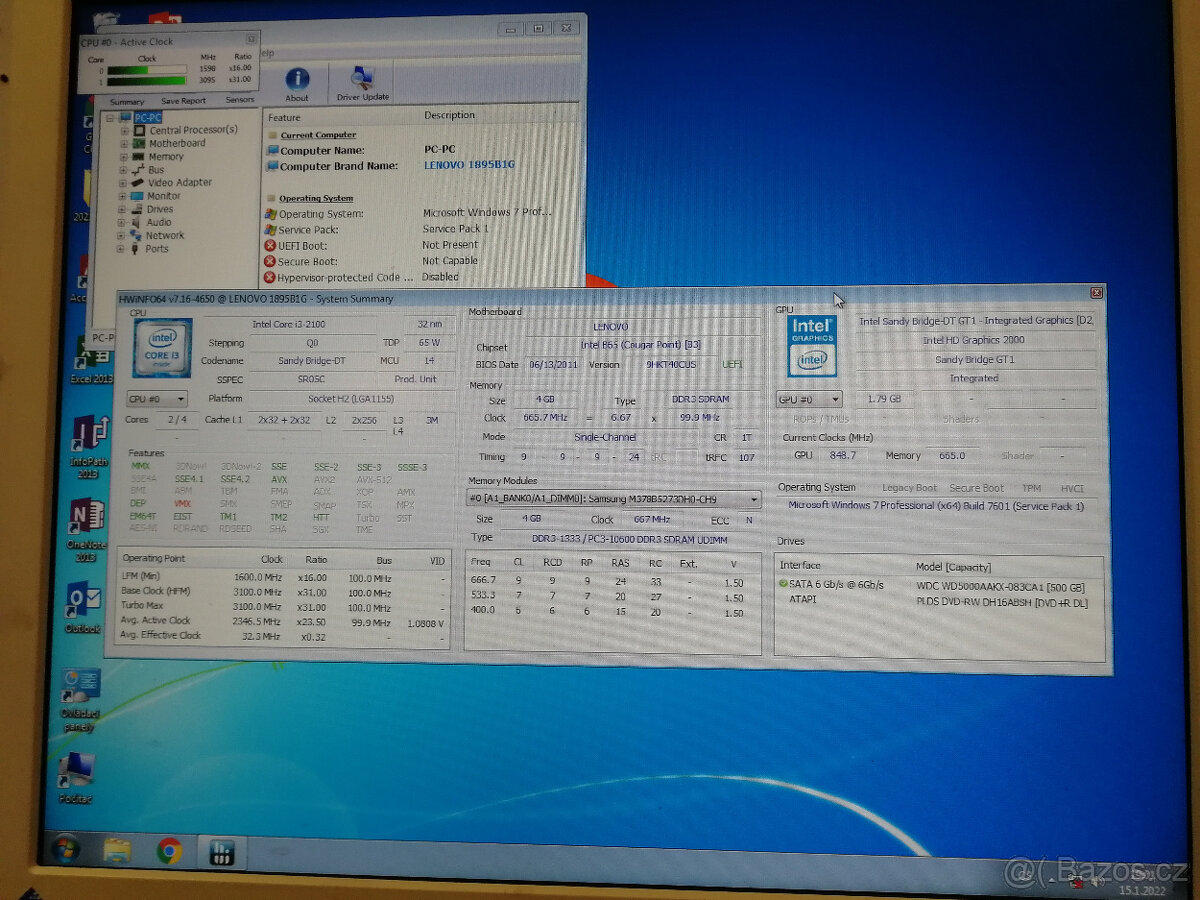The height and width of the screenshot is (900, 1200).
Task: Click the Save Report tab
Action: pos(183,100)
